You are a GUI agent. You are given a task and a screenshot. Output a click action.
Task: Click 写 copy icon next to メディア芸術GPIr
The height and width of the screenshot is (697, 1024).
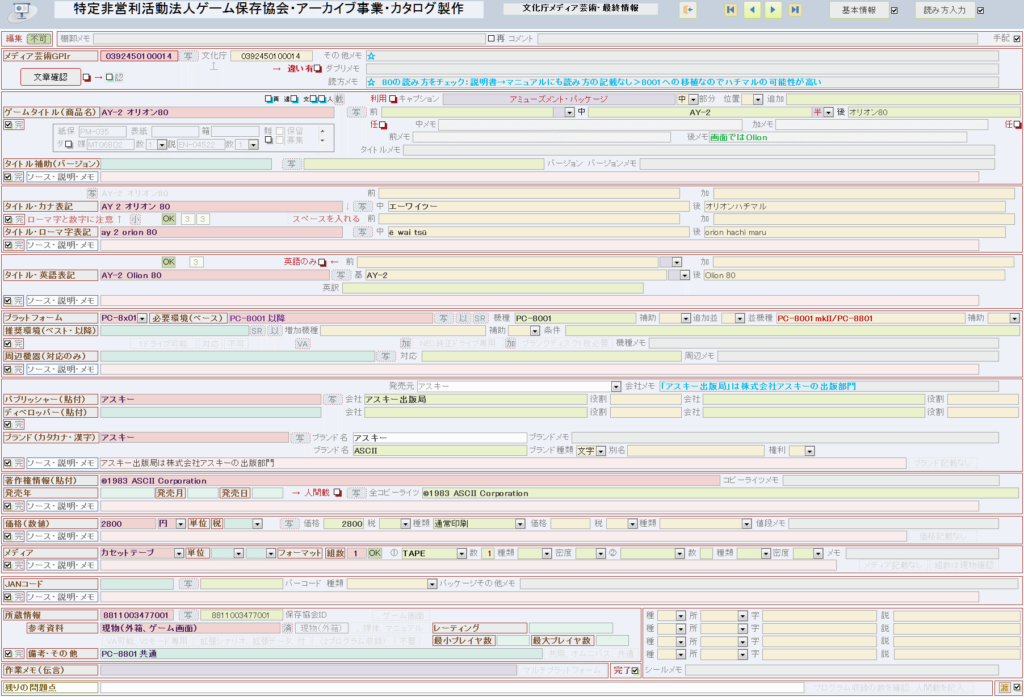188,56
